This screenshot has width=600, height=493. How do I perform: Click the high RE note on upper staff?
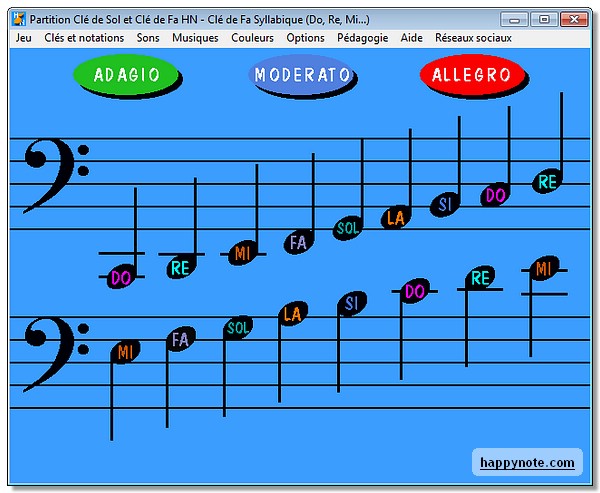coord(547,181)
